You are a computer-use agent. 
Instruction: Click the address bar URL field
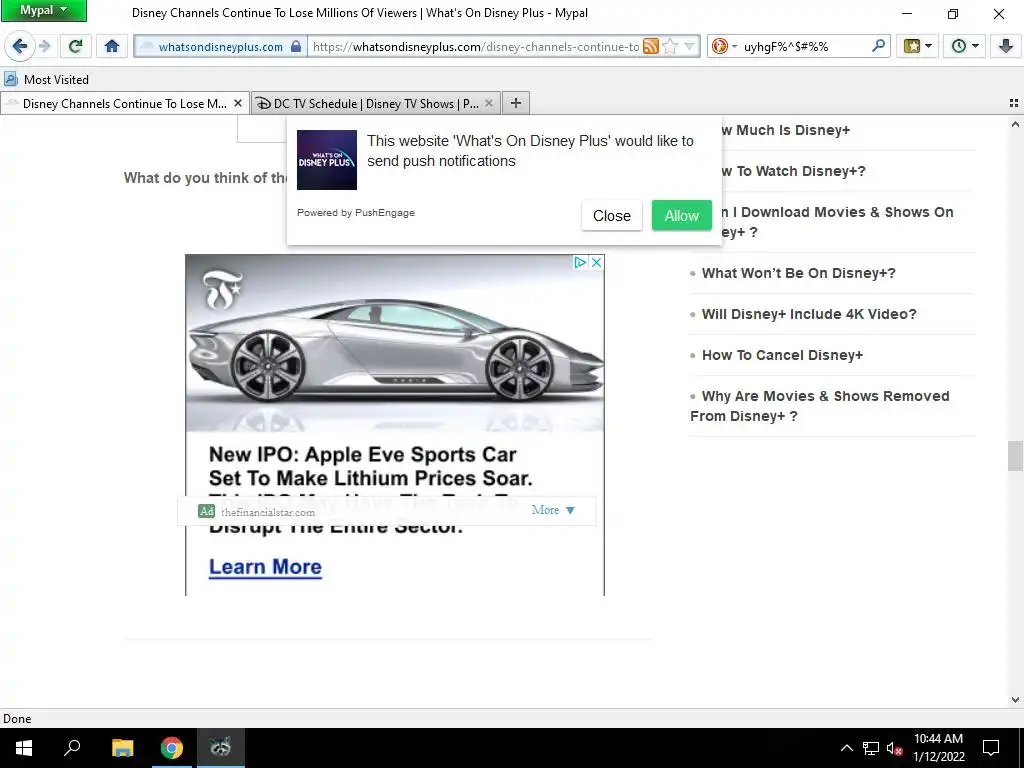coord(475,46)
